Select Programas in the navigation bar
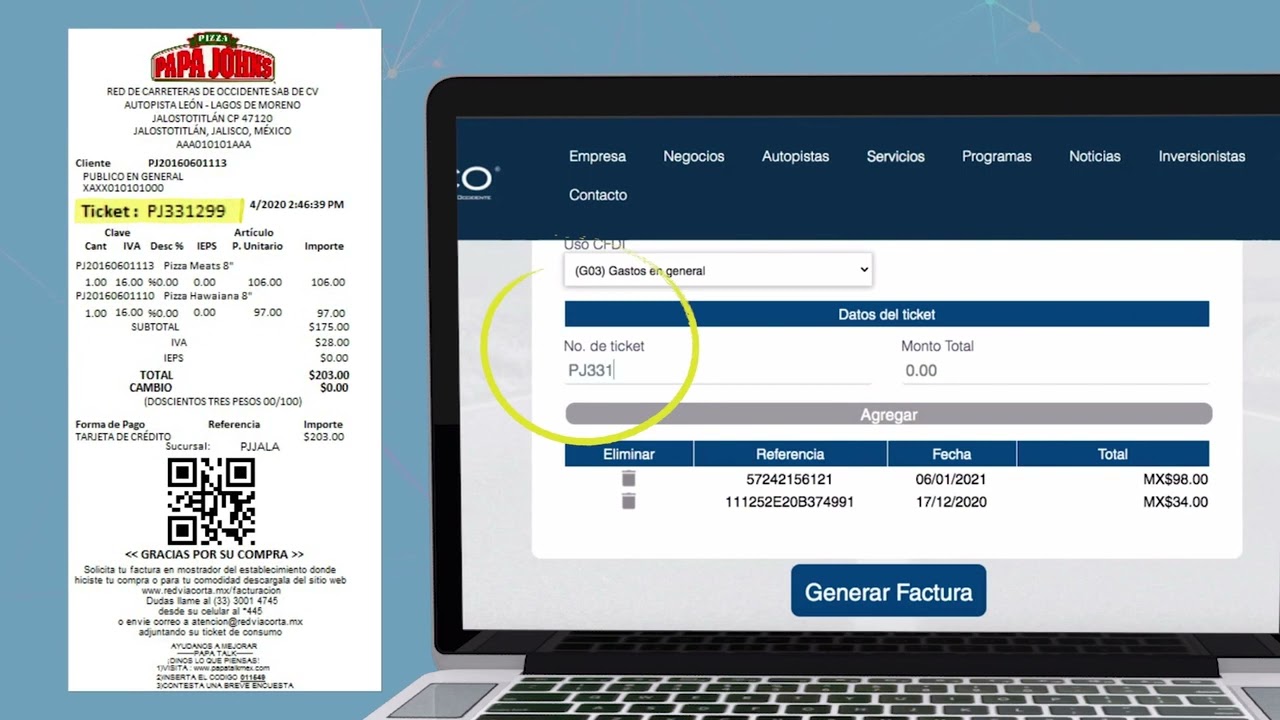This screenshot has height=720, width=1280. click(996, 156)
